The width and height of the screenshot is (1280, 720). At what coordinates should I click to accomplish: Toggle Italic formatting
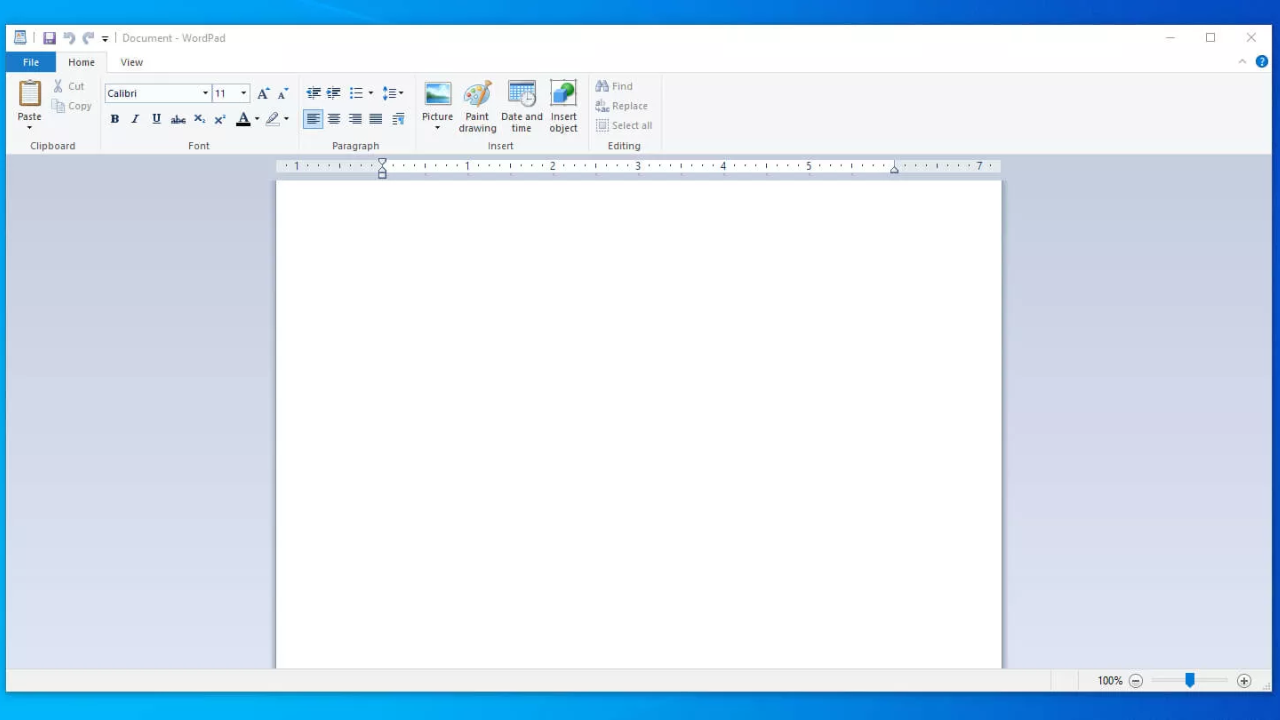tap(135, 119)
